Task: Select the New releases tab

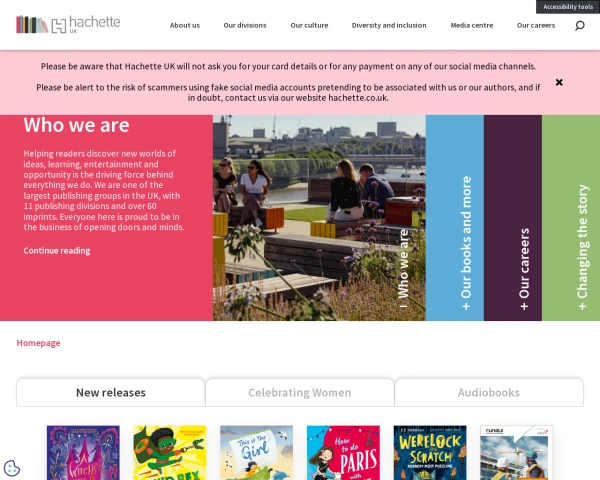Action: 111,392
